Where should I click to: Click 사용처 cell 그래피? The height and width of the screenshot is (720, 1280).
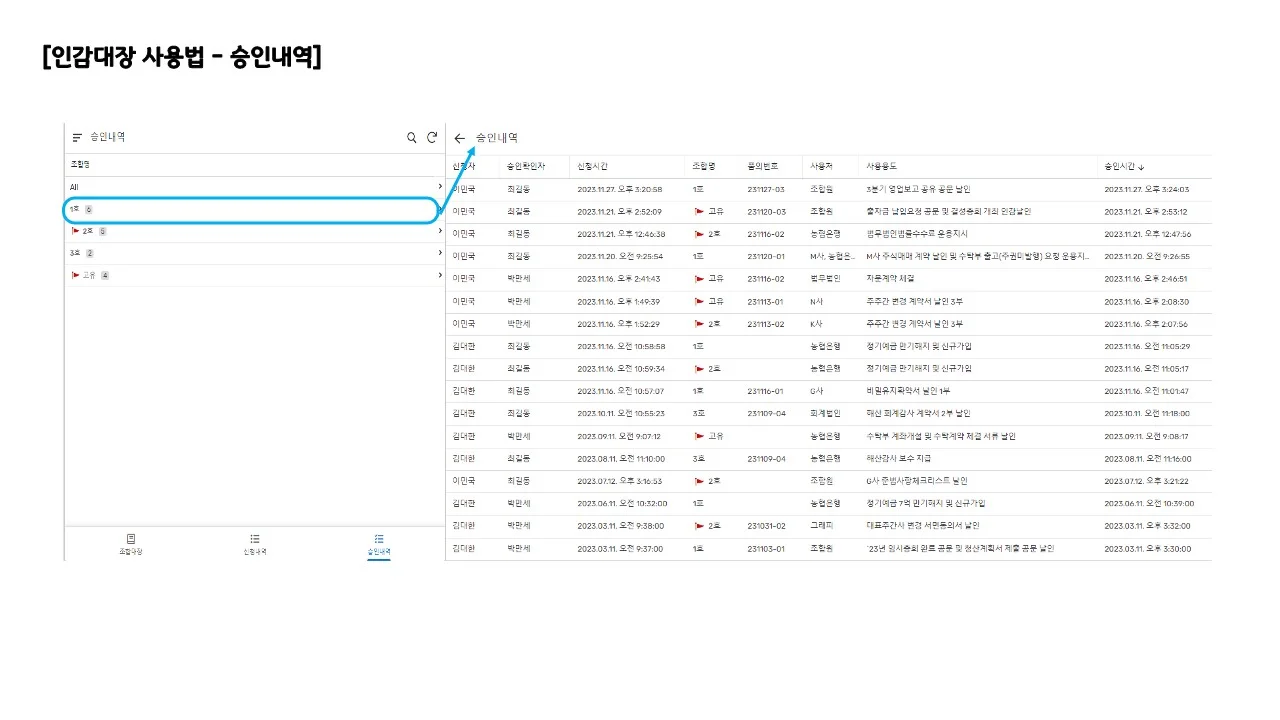tap(821, 525)
